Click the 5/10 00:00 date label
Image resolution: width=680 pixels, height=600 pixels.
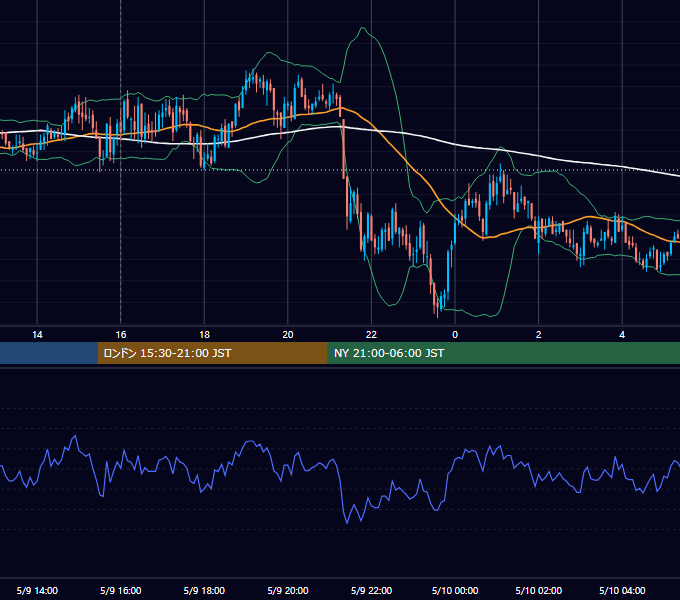click(455, 590)
